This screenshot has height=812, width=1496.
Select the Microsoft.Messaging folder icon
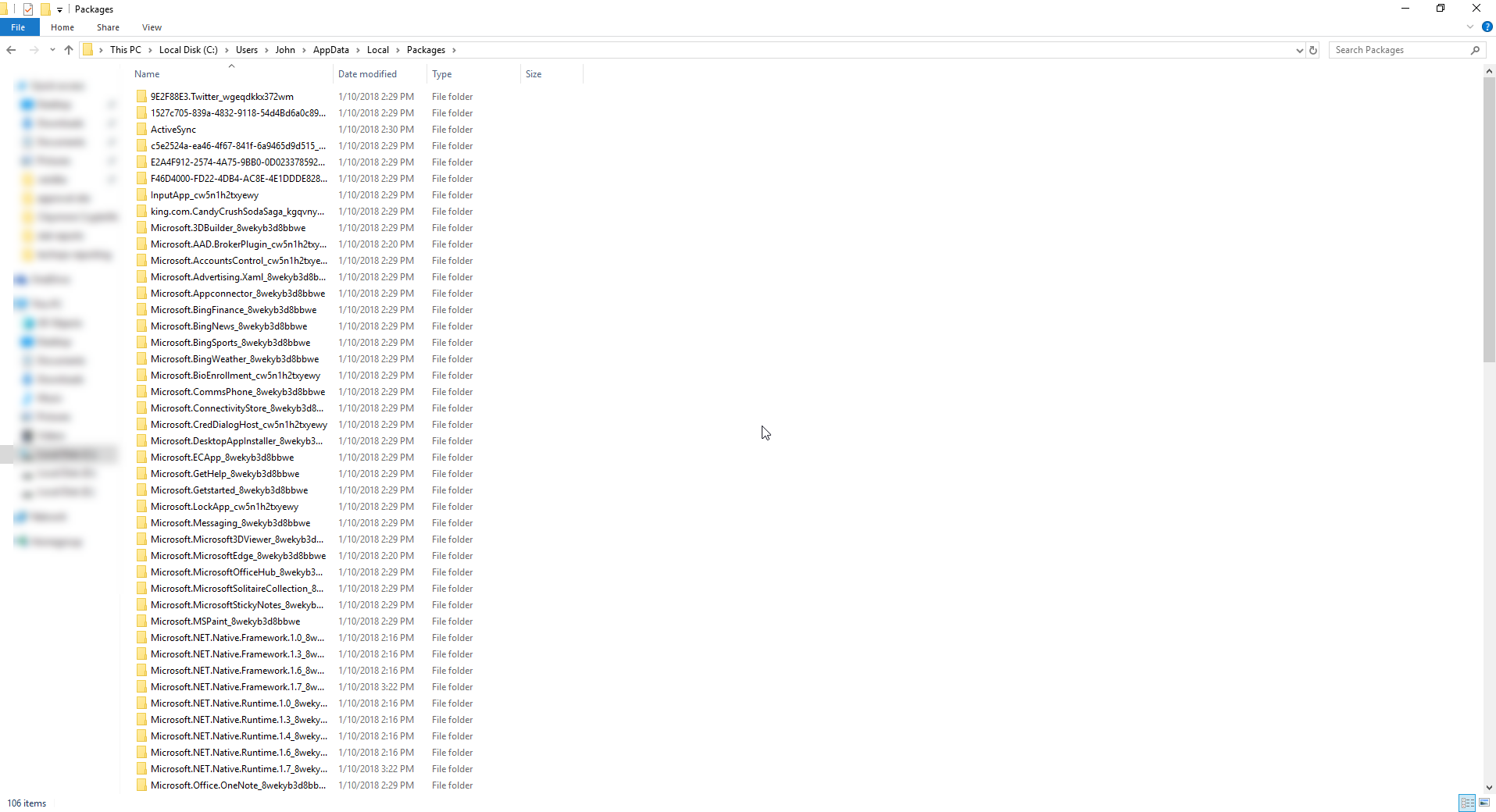pyautogui.click(x=141, y=523)
